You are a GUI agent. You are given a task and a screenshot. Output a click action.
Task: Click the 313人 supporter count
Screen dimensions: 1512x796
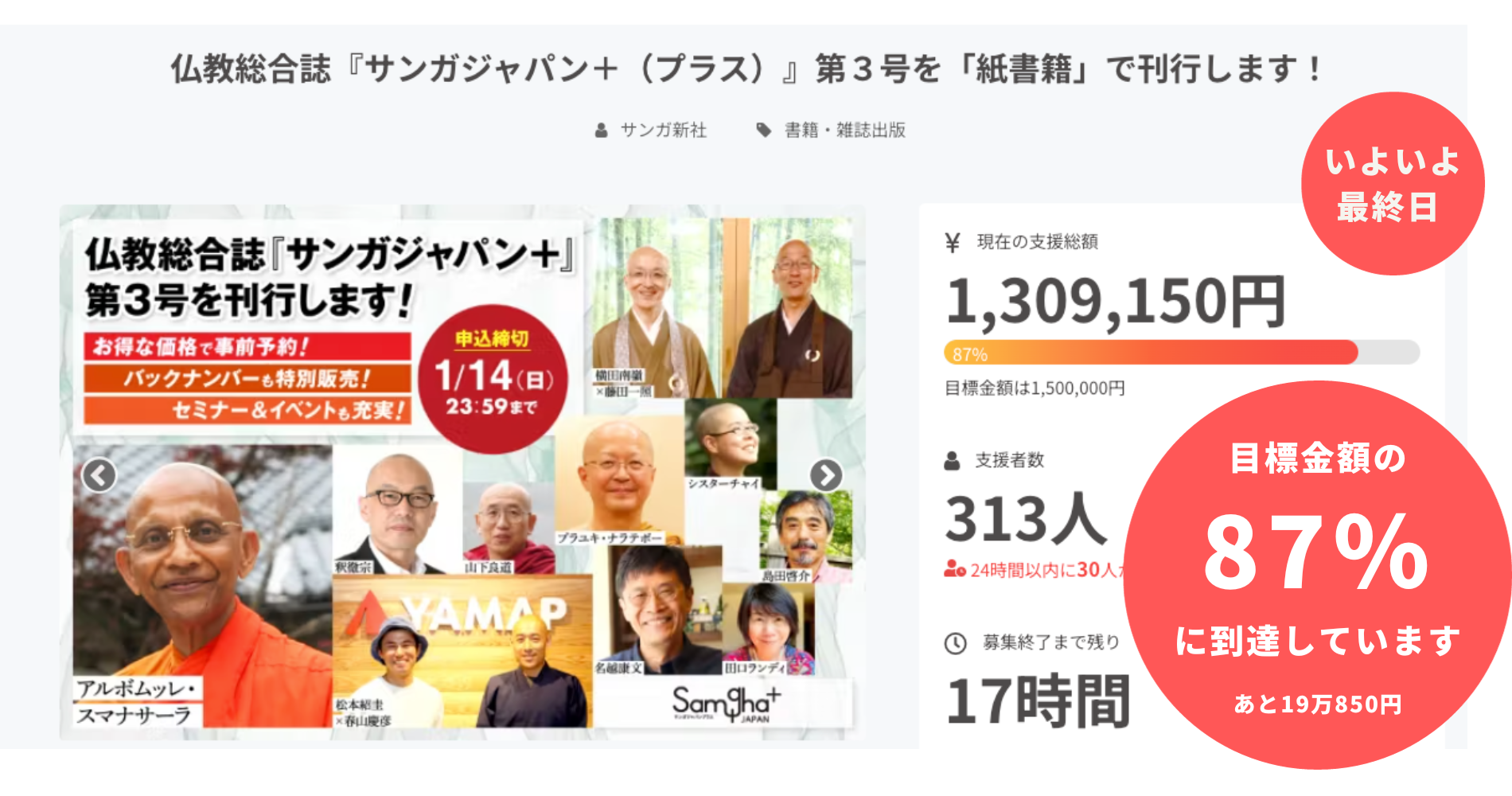click(1027, 519)
